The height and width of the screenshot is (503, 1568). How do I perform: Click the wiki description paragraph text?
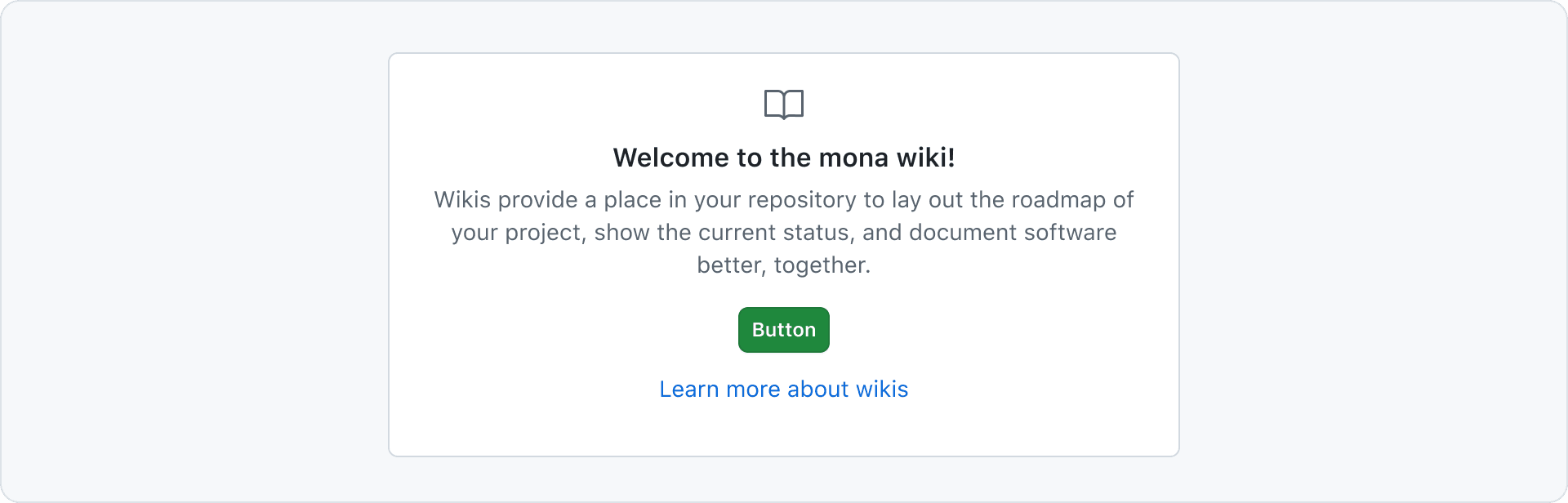pos(784,233)
